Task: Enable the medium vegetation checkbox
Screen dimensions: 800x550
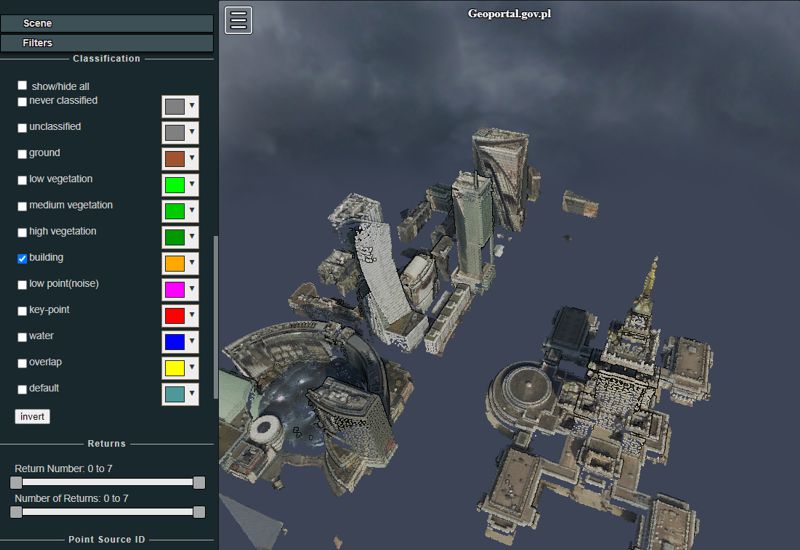Action: coord(22,206)
